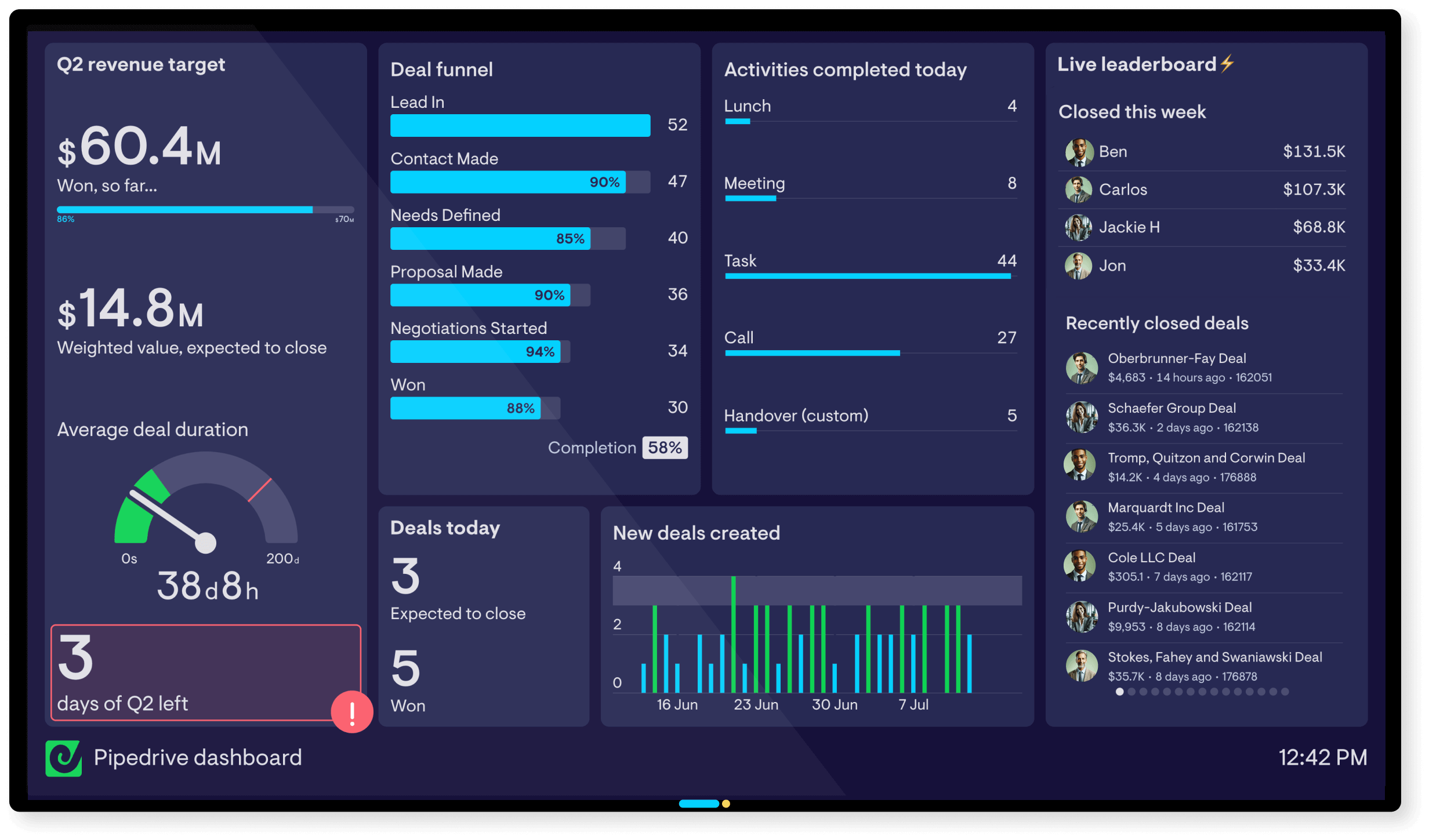Open the Marquardt Inc Deal entry

tap(1204, 517)
